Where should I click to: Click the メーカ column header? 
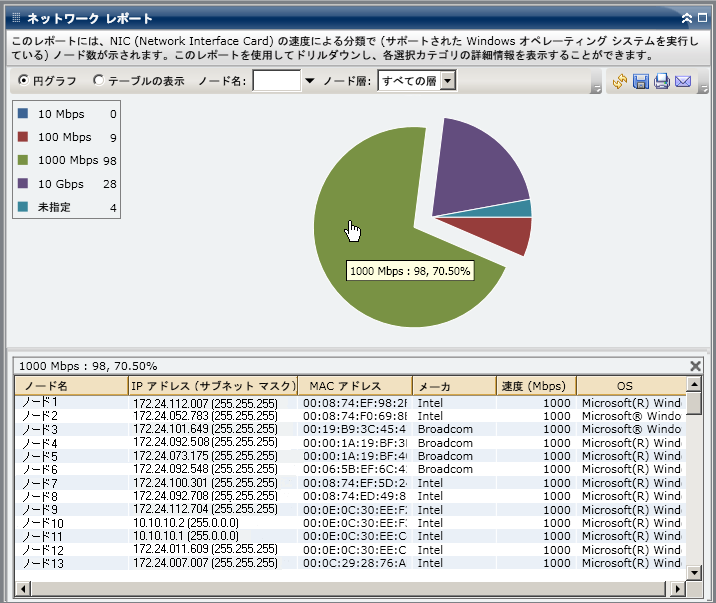(x=453, y=385)
